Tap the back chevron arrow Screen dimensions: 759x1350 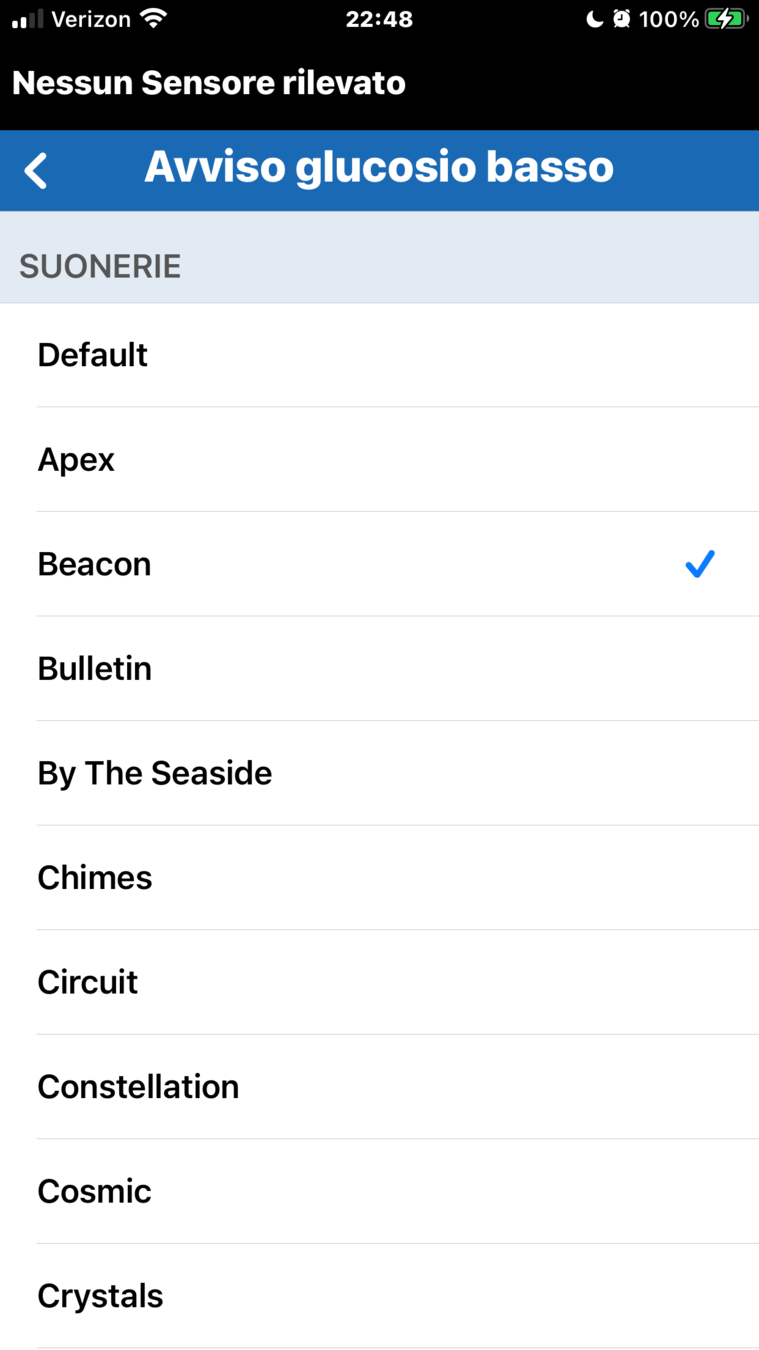tap(36, 170)
